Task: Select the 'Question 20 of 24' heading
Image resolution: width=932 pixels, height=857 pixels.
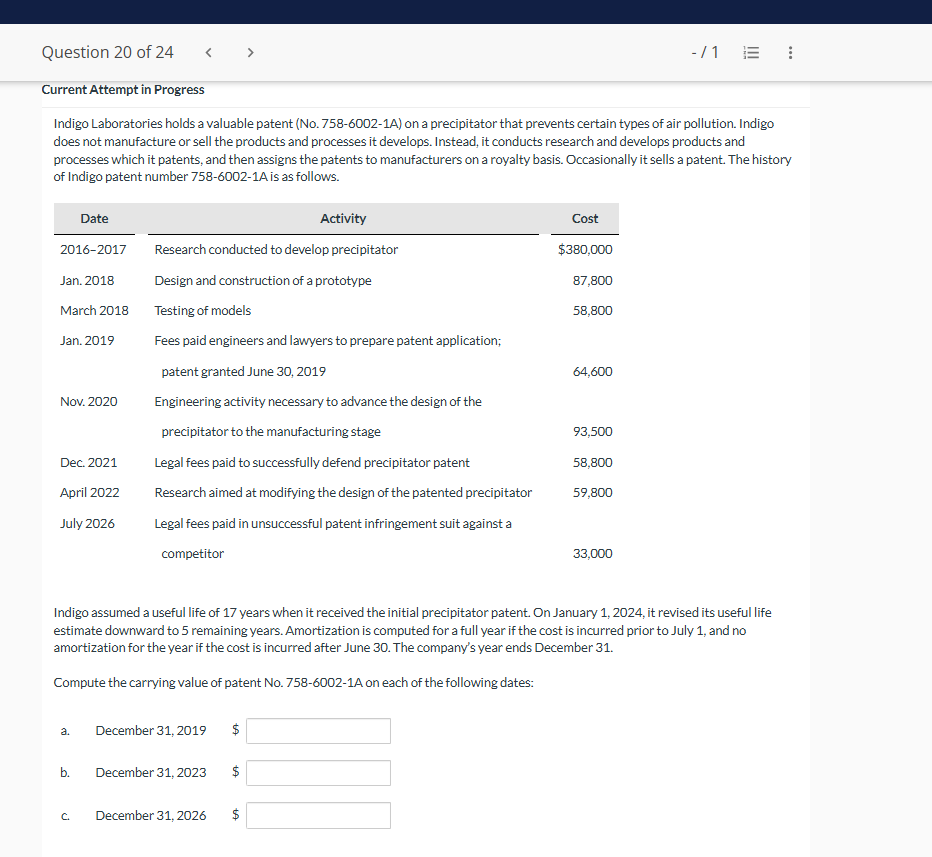Action: 108,52
